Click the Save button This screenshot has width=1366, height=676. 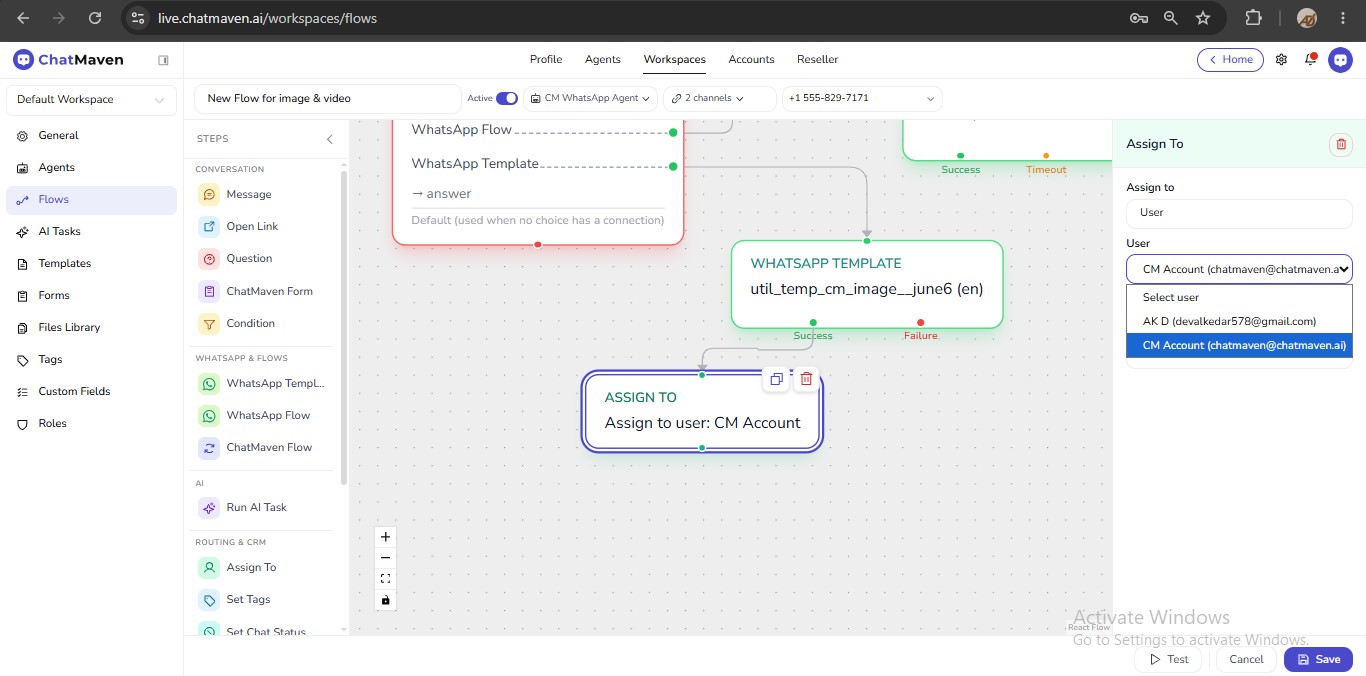pos(1318,659)
